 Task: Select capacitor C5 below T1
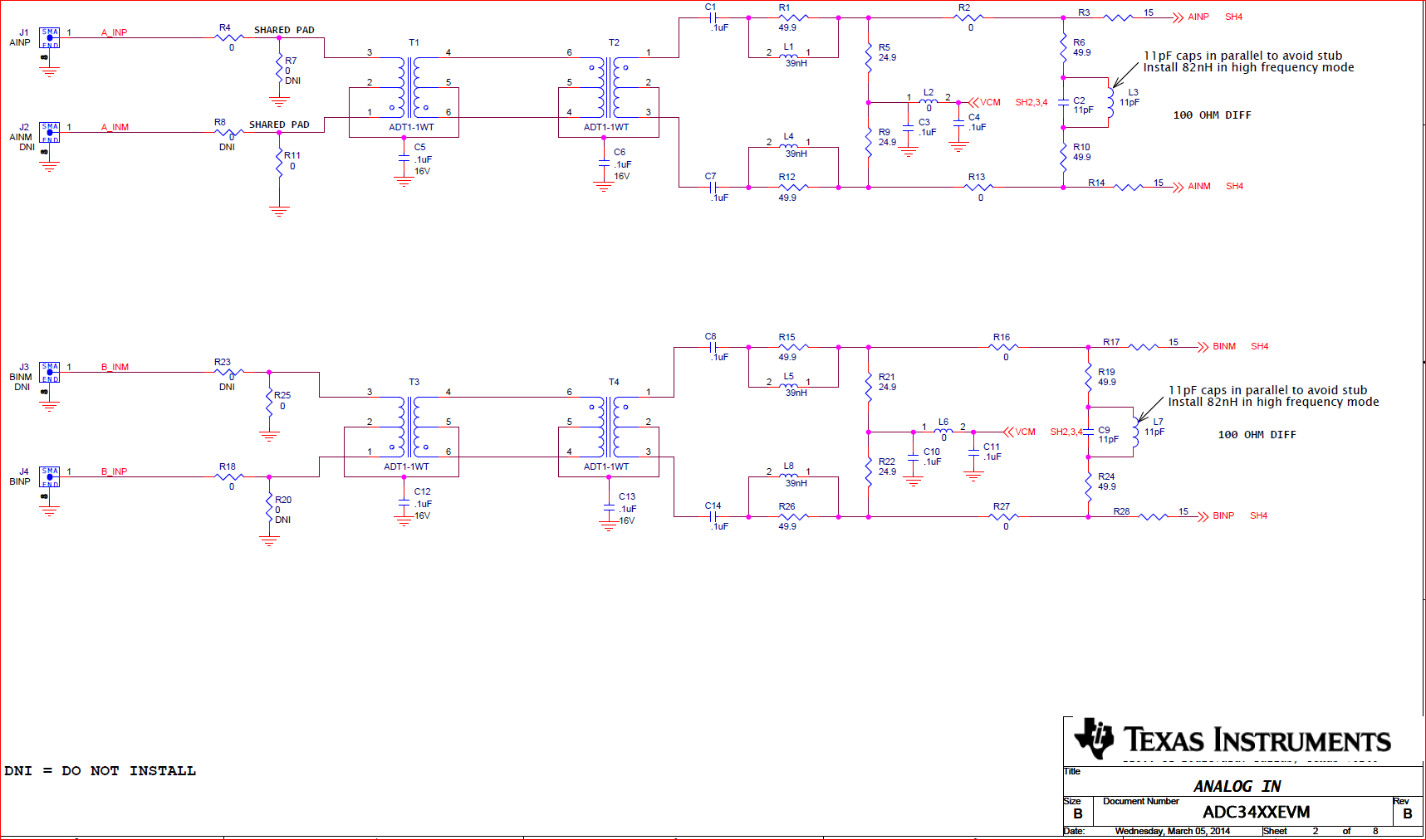(x=404, y=159)
